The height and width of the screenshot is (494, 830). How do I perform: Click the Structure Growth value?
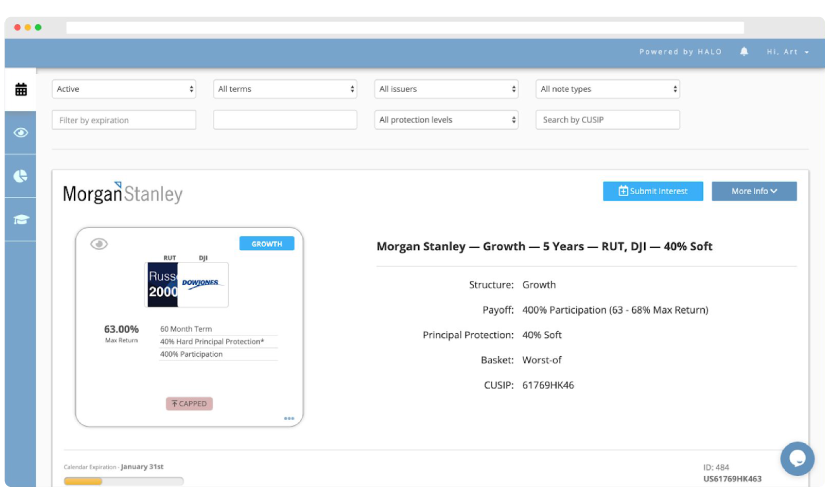click(x=539, y=285)
